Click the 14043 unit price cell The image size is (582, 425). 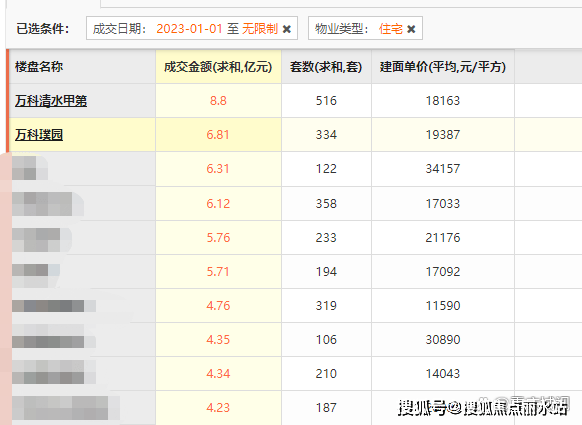443,373
